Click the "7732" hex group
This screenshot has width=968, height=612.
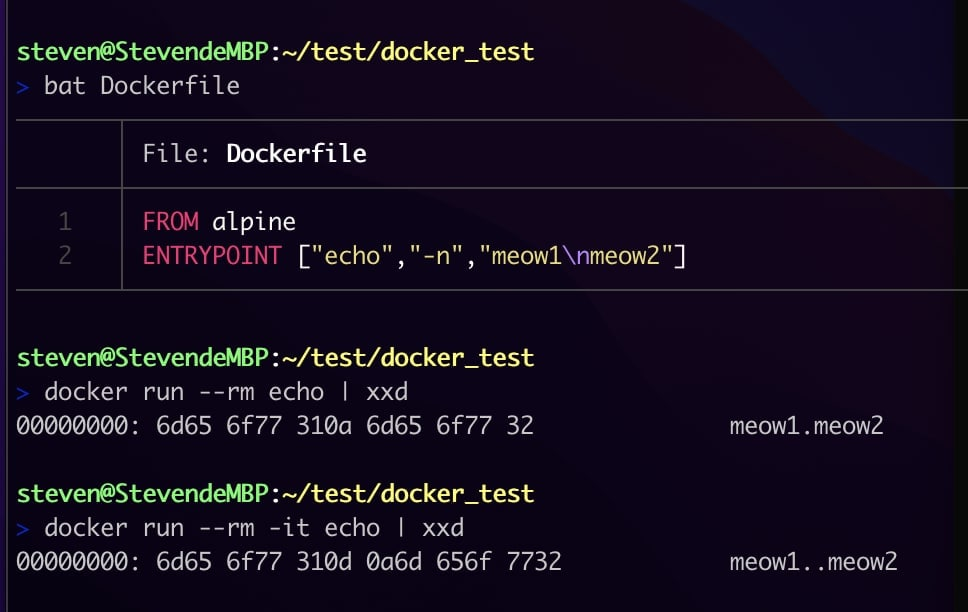[533, 562]
